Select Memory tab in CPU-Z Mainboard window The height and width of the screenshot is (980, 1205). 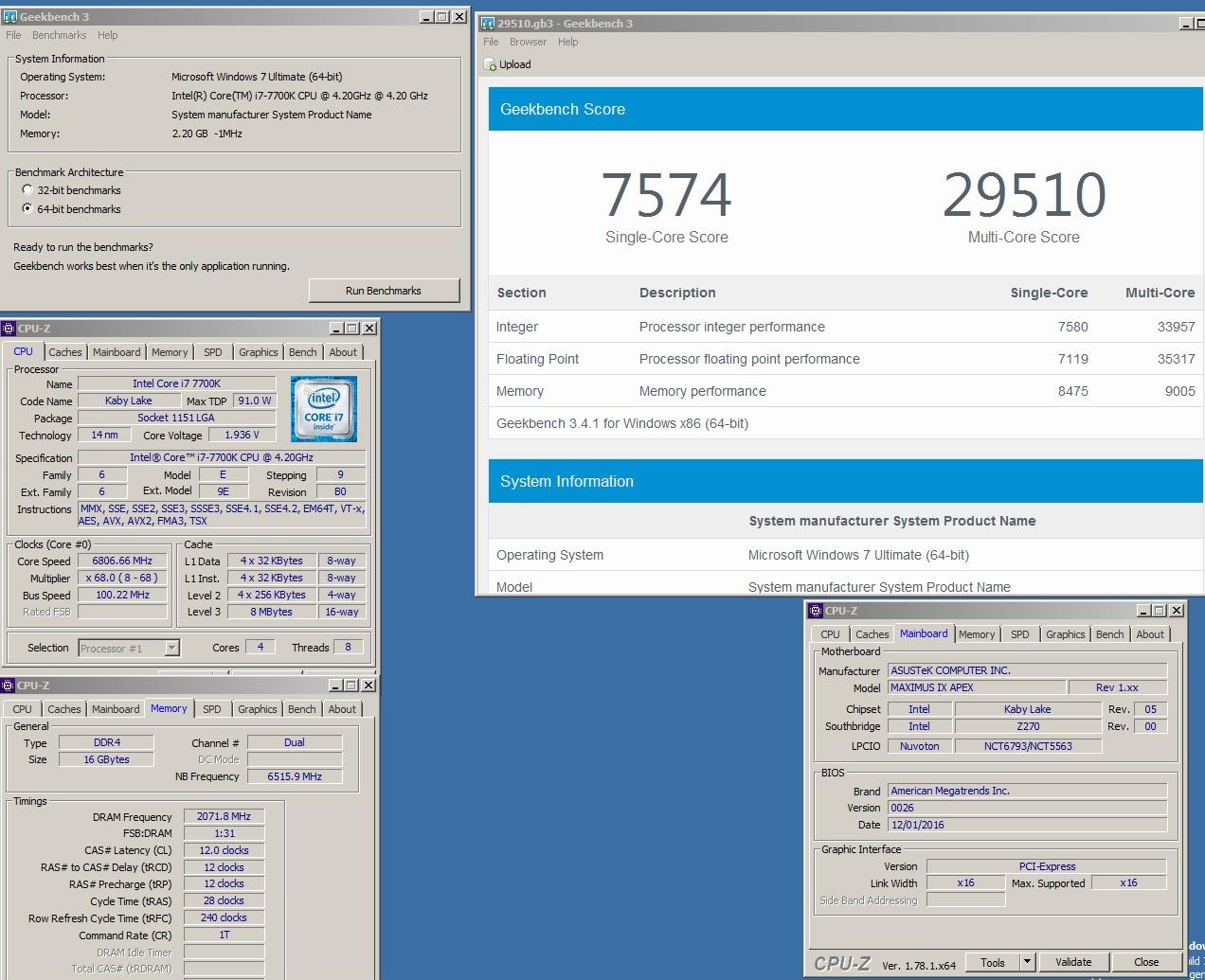pyautogui.click(x=977, y=634)
